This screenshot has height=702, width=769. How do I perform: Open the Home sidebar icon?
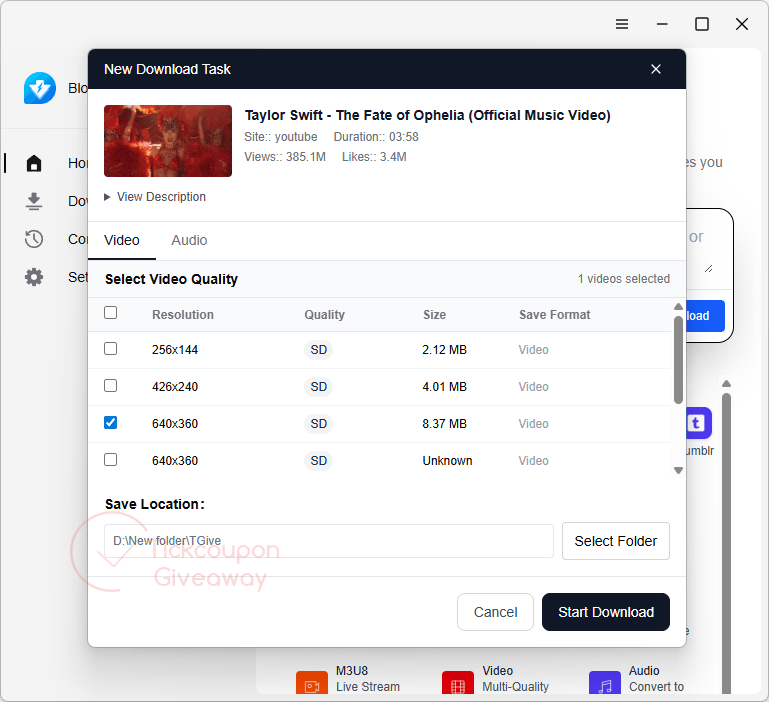(34, 163)
